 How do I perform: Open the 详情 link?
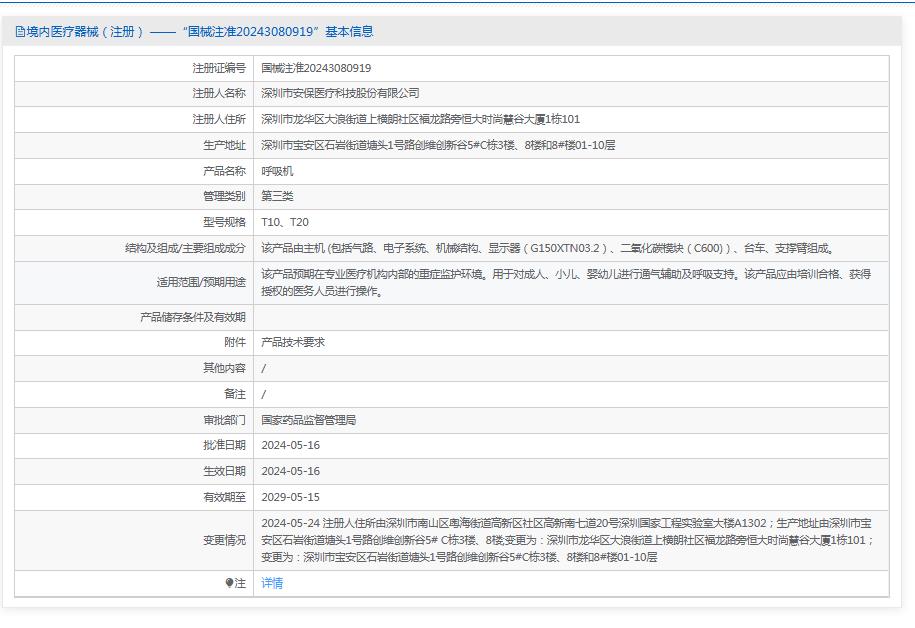tap(272, 583)
